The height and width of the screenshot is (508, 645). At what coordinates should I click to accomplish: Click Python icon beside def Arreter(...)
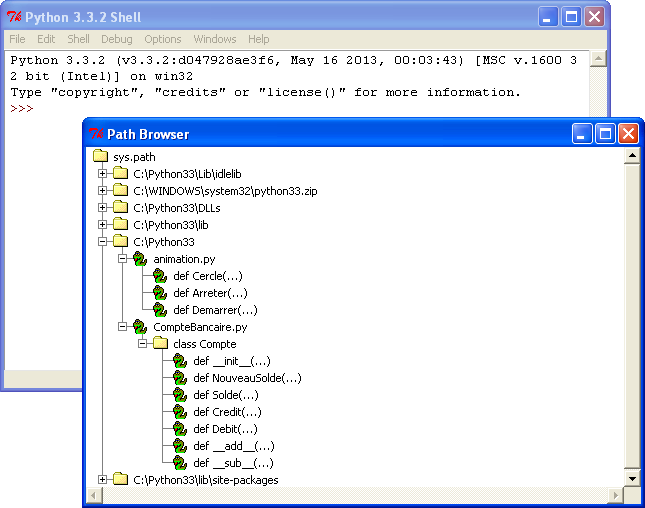pyautogui.click(x=160, y=293)
